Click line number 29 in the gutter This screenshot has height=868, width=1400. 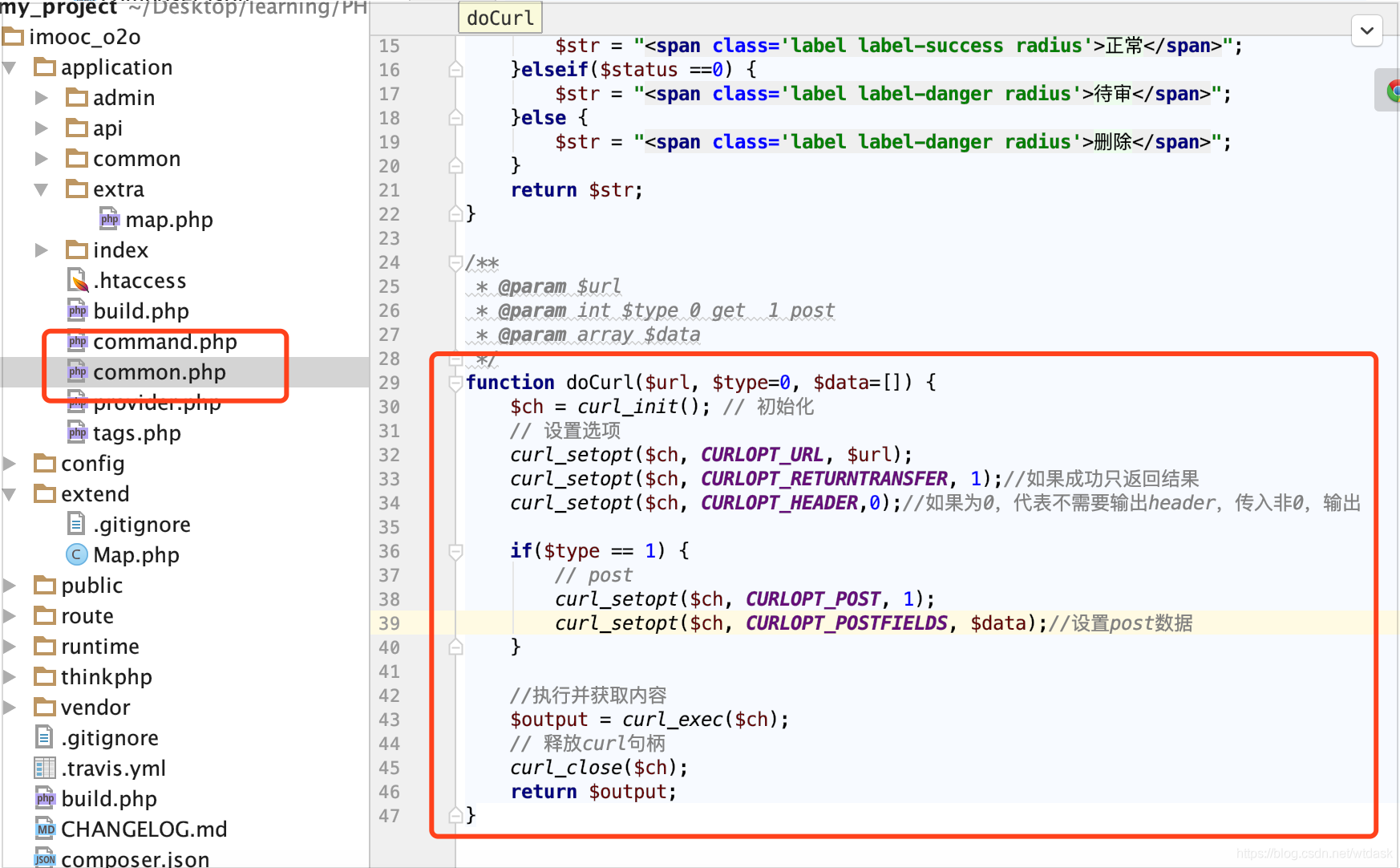389,383
